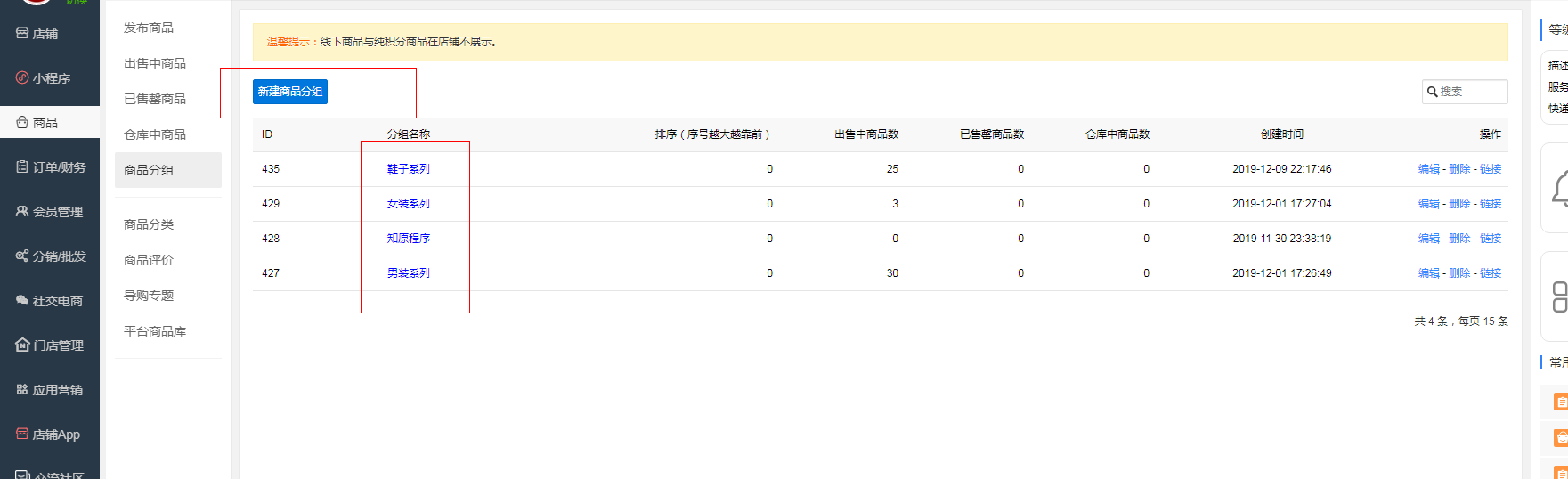The image size is (1568, 479).
Task: Open the 会员管理 person icon
Action: [22, 211]
